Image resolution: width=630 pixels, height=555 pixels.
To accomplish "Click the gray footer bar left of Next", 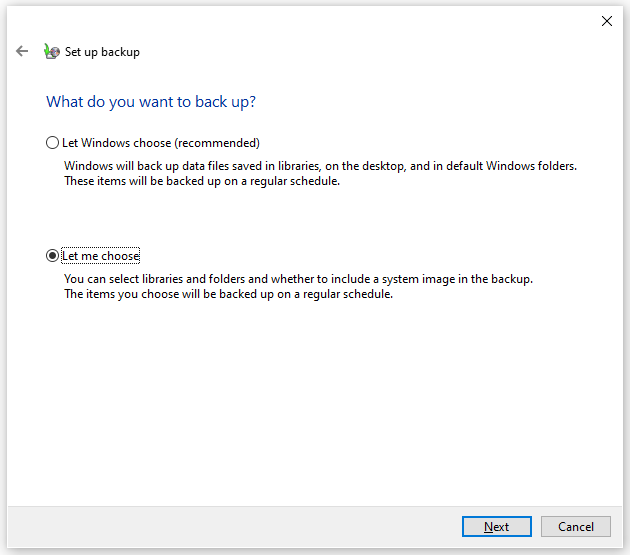I will click(233, 527).
